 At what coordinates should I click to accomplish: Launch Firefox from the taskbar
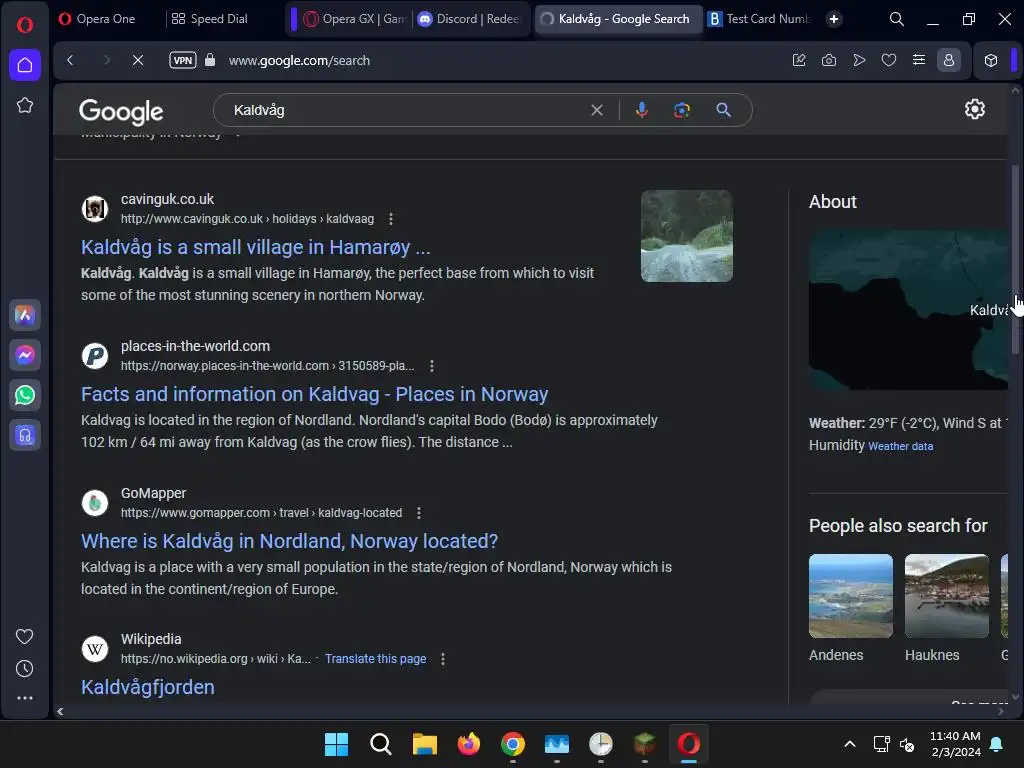(x=468, y=744)
